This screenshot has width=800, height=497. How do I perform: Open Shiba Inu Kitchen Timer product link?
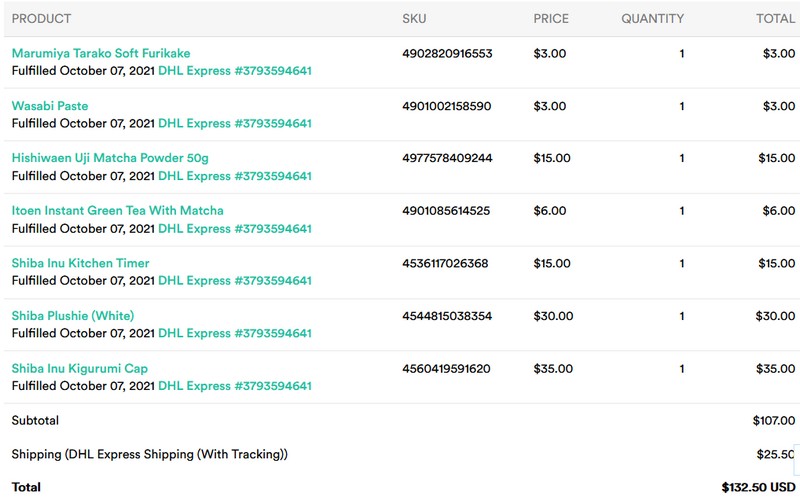click(x=81, y=263)
